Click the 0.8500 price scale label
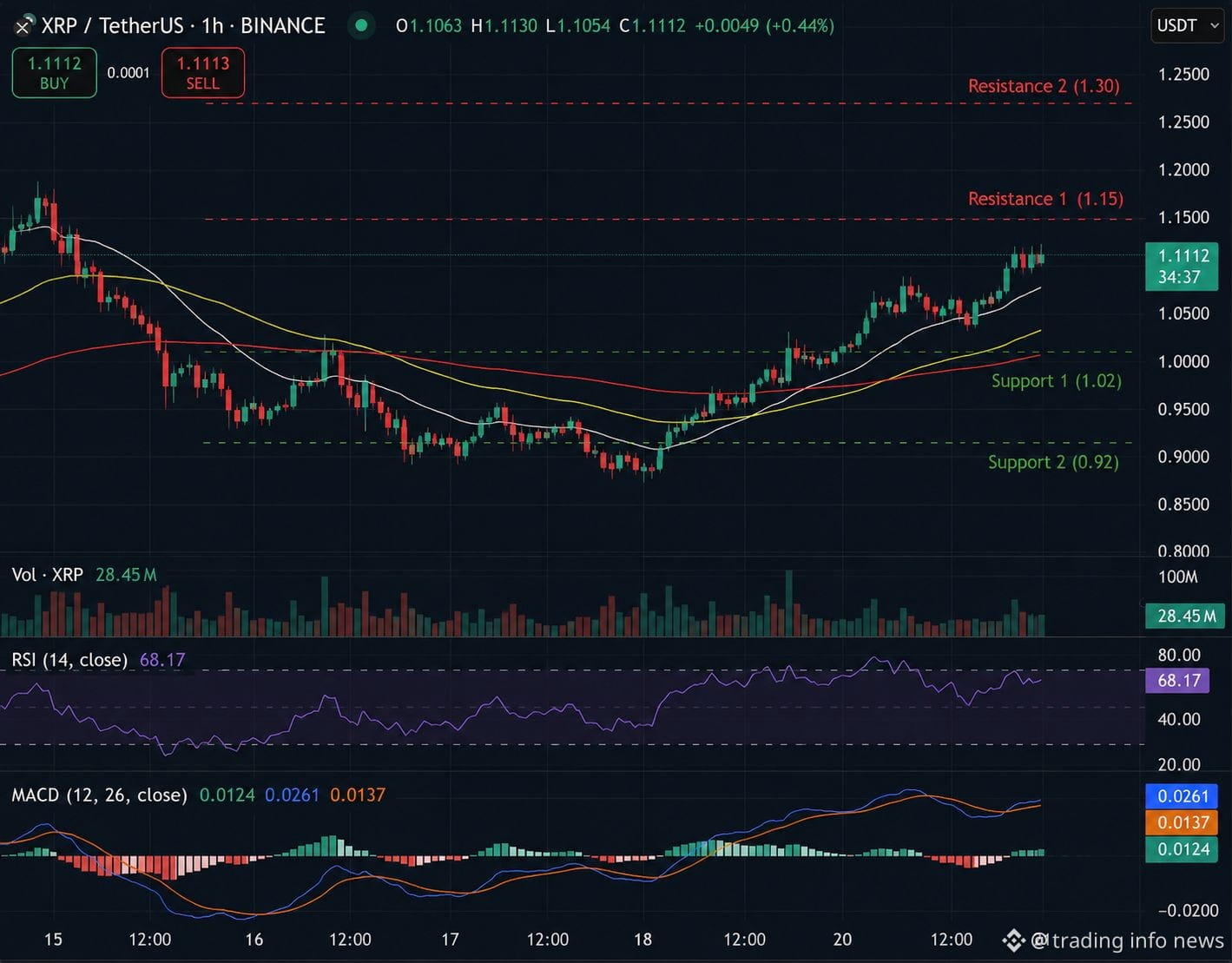The image size is (1232, 963). coord(1183,505)
